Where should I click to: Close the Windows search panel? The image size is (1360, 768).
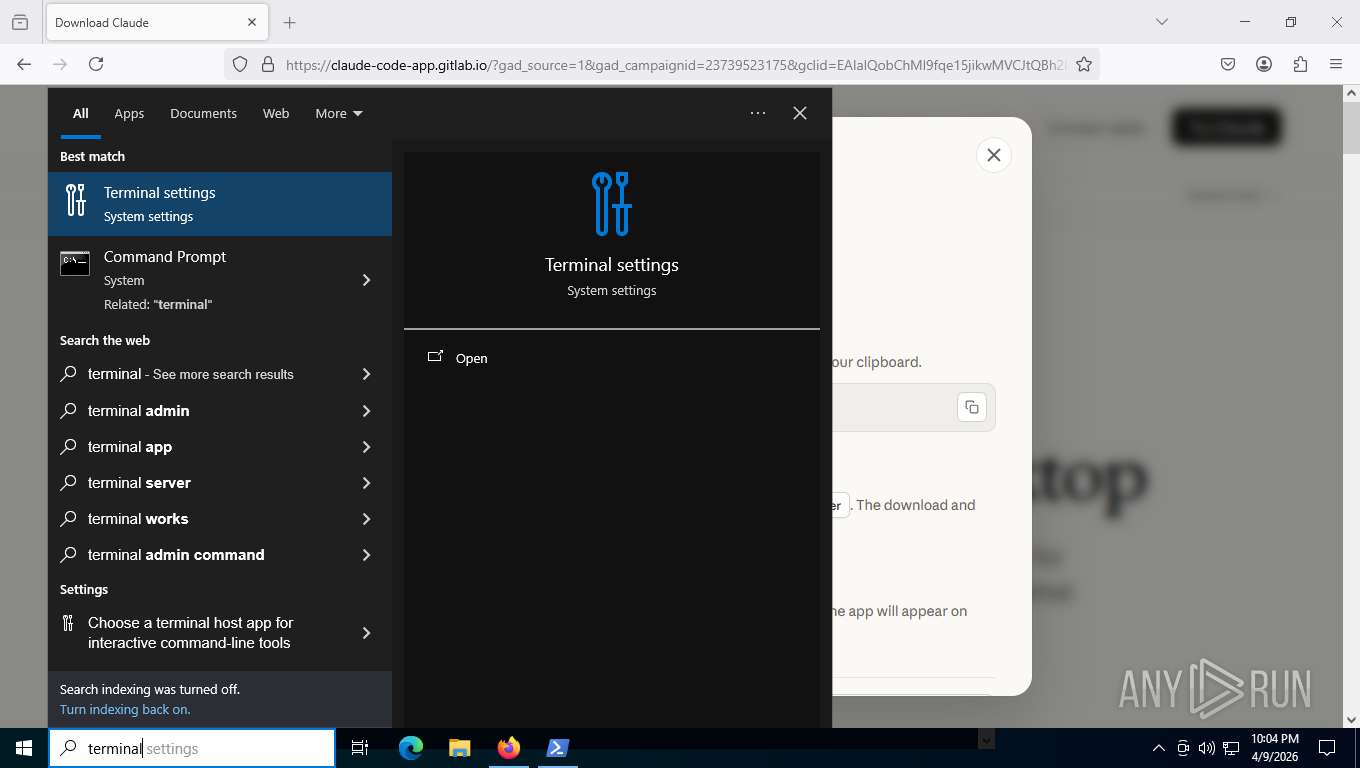click(x=800, y=113)
